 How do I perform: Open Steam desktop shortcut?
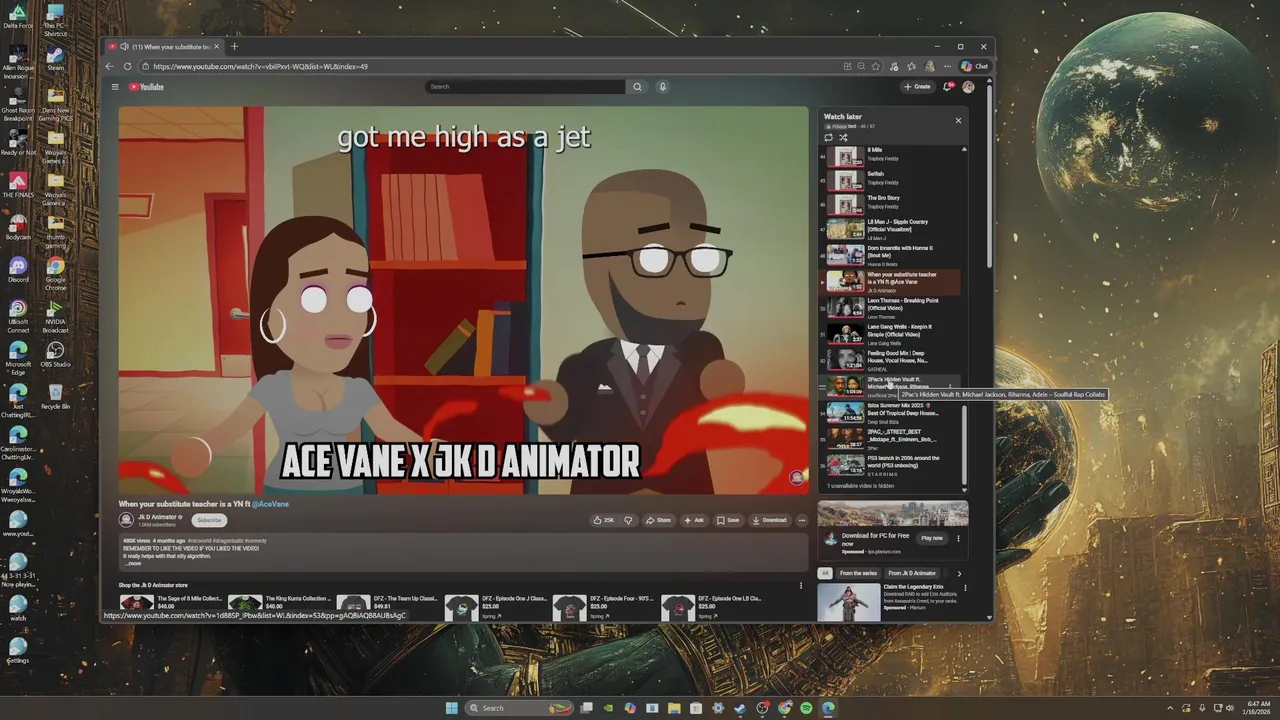56,57
